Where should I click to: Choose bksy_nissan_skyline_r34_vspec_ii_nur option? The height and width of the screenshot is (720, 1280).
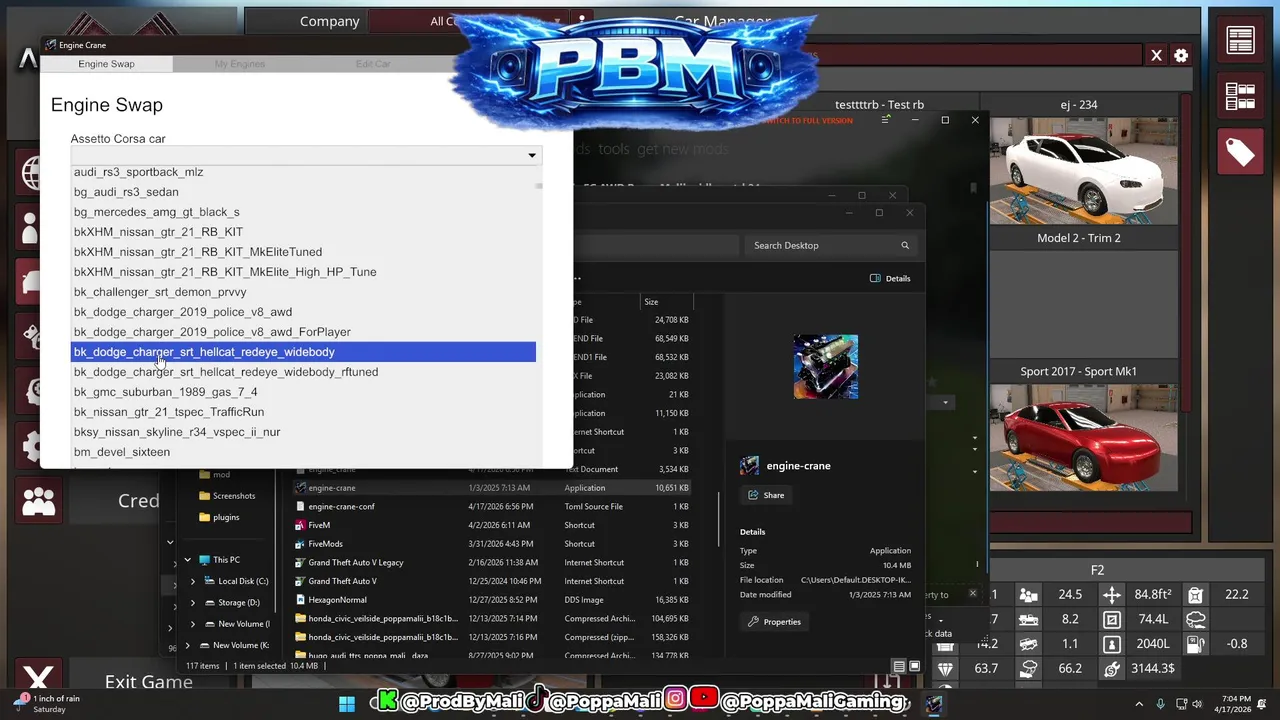(x=303, y=432)
